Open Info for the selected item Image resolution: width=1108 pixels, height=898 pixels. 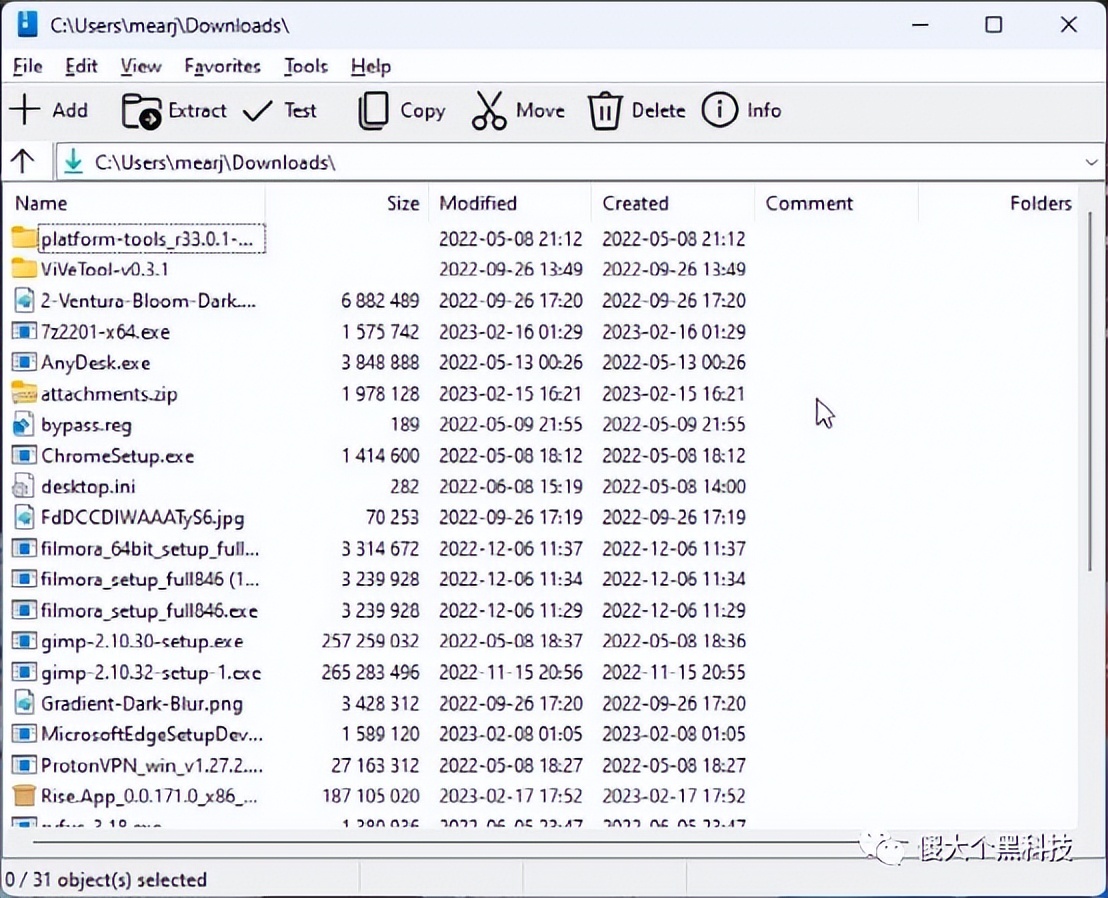719,111
